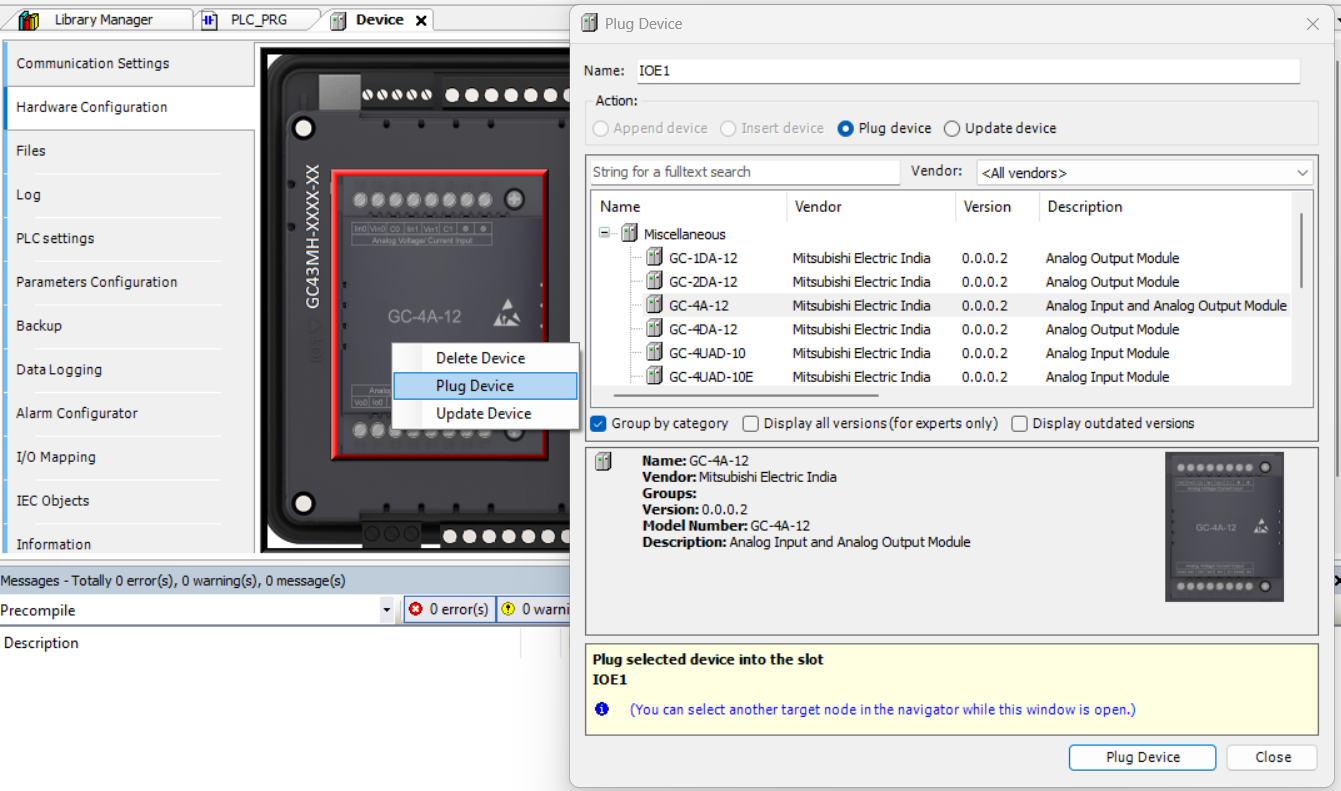Open IEC Objects page
This screenshot has width=1341, height=791.
click(x=130, y=501)
